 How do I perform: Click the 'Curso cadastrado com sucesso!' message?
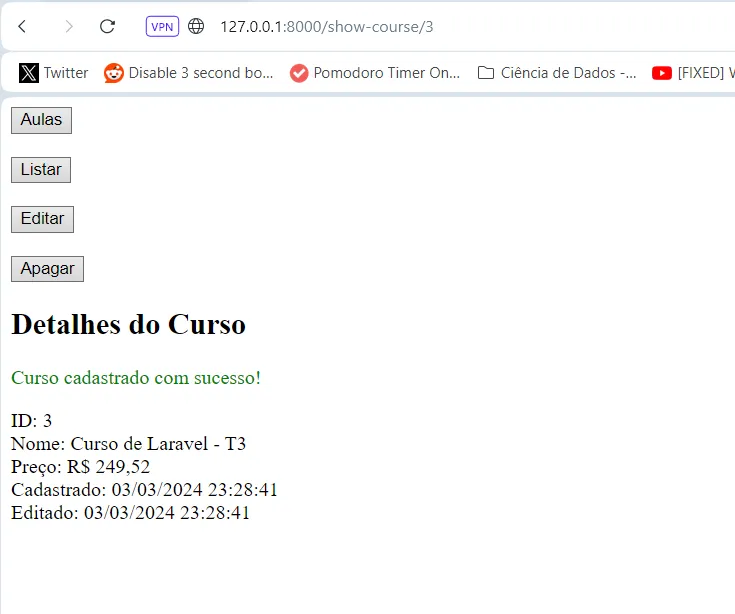pos(136,378)
